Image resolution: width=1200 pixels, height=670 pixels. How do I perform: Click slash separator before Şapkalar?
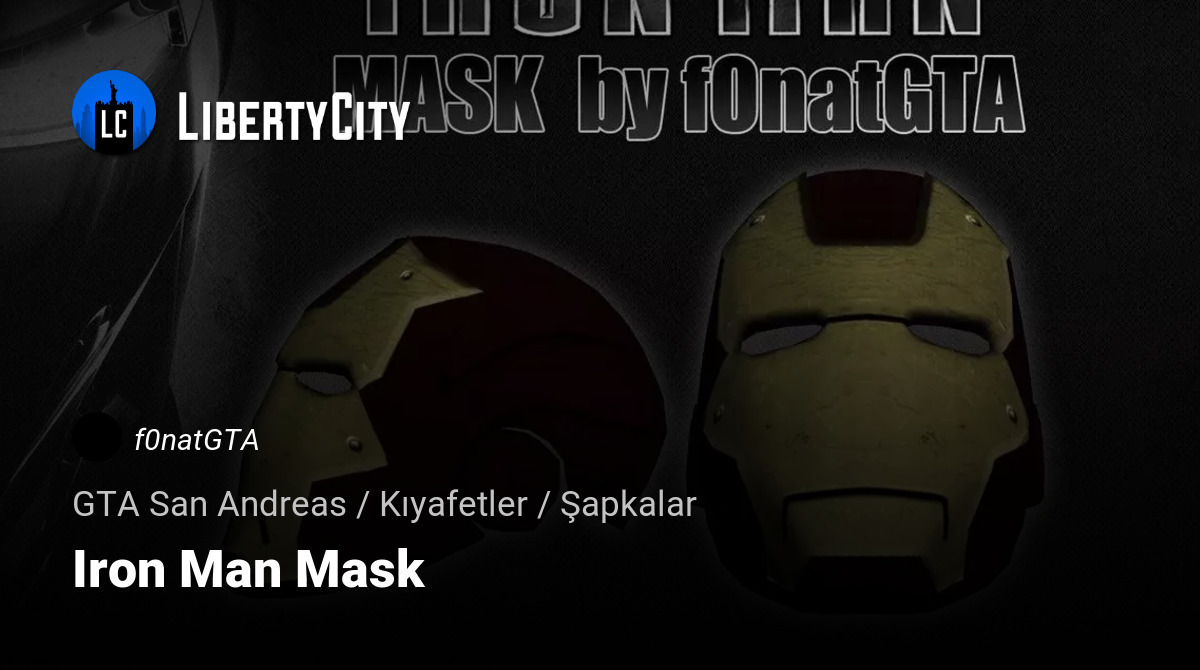pyautogui.click(x=544, y=504)
